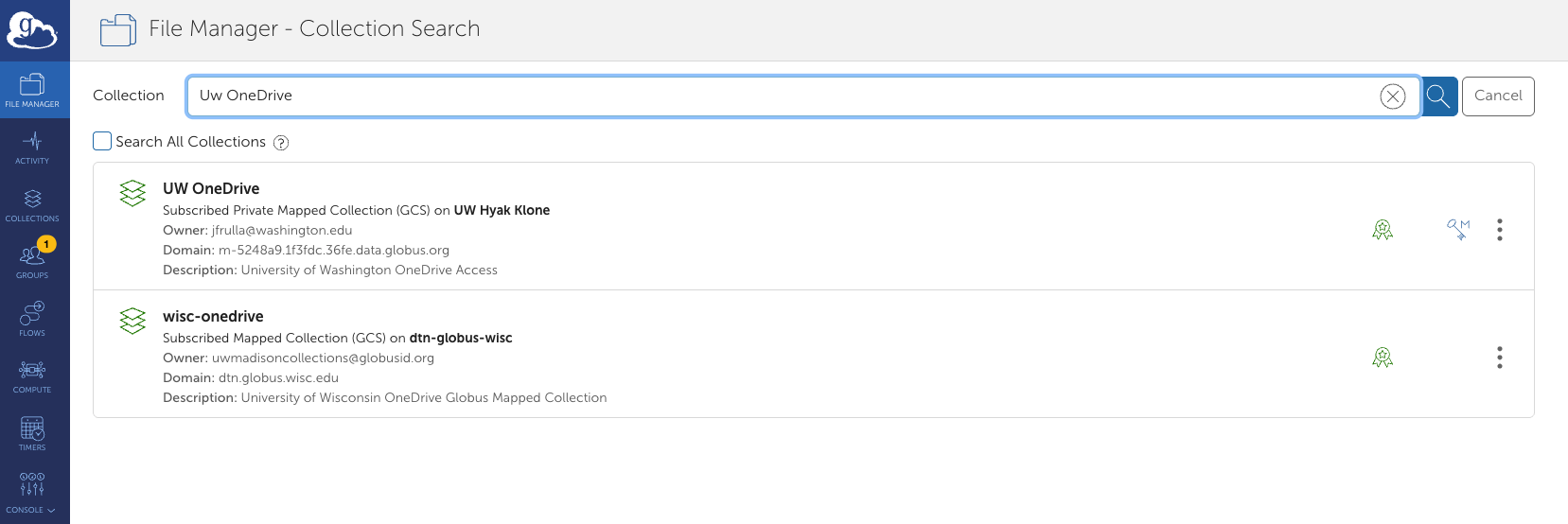The height and width of the screenshot is (524, 1568).
Task: Cancel the collection search
Action: click(1498, 96)
